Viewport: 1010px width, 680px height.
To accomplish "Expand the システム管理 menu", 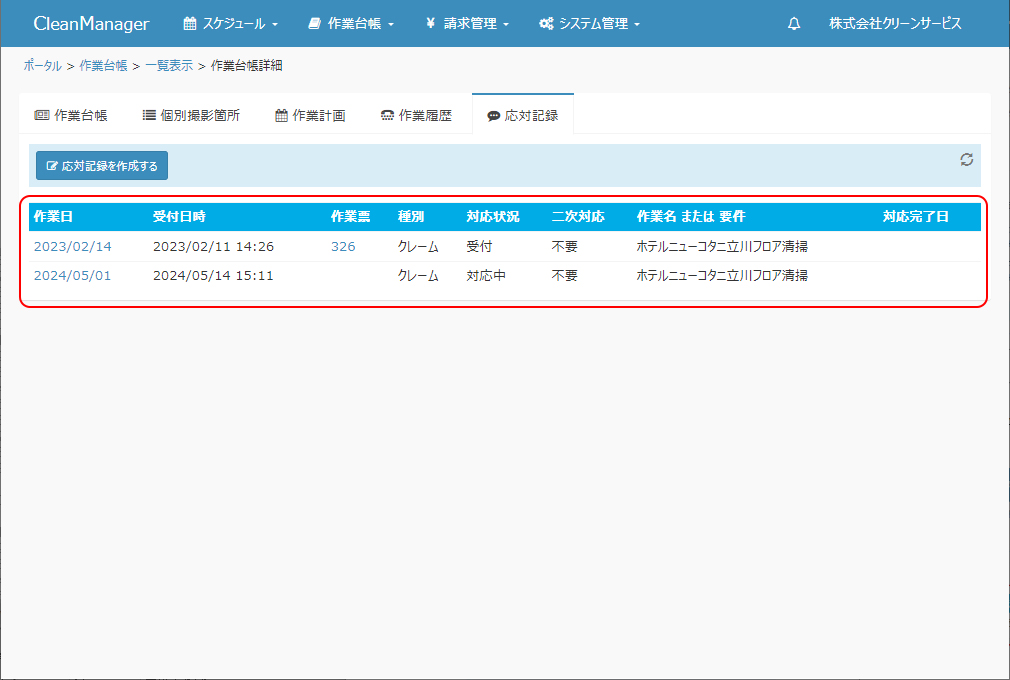I will pos(589,24).
